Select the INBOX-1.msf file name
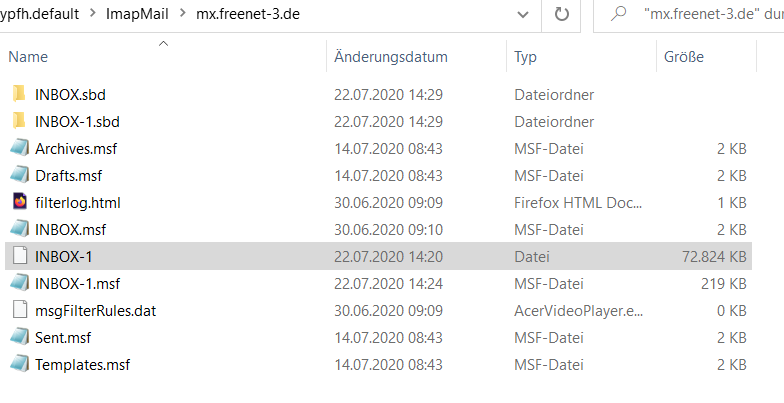This screenshot has width=784, height=403. (x=77, y=284)
